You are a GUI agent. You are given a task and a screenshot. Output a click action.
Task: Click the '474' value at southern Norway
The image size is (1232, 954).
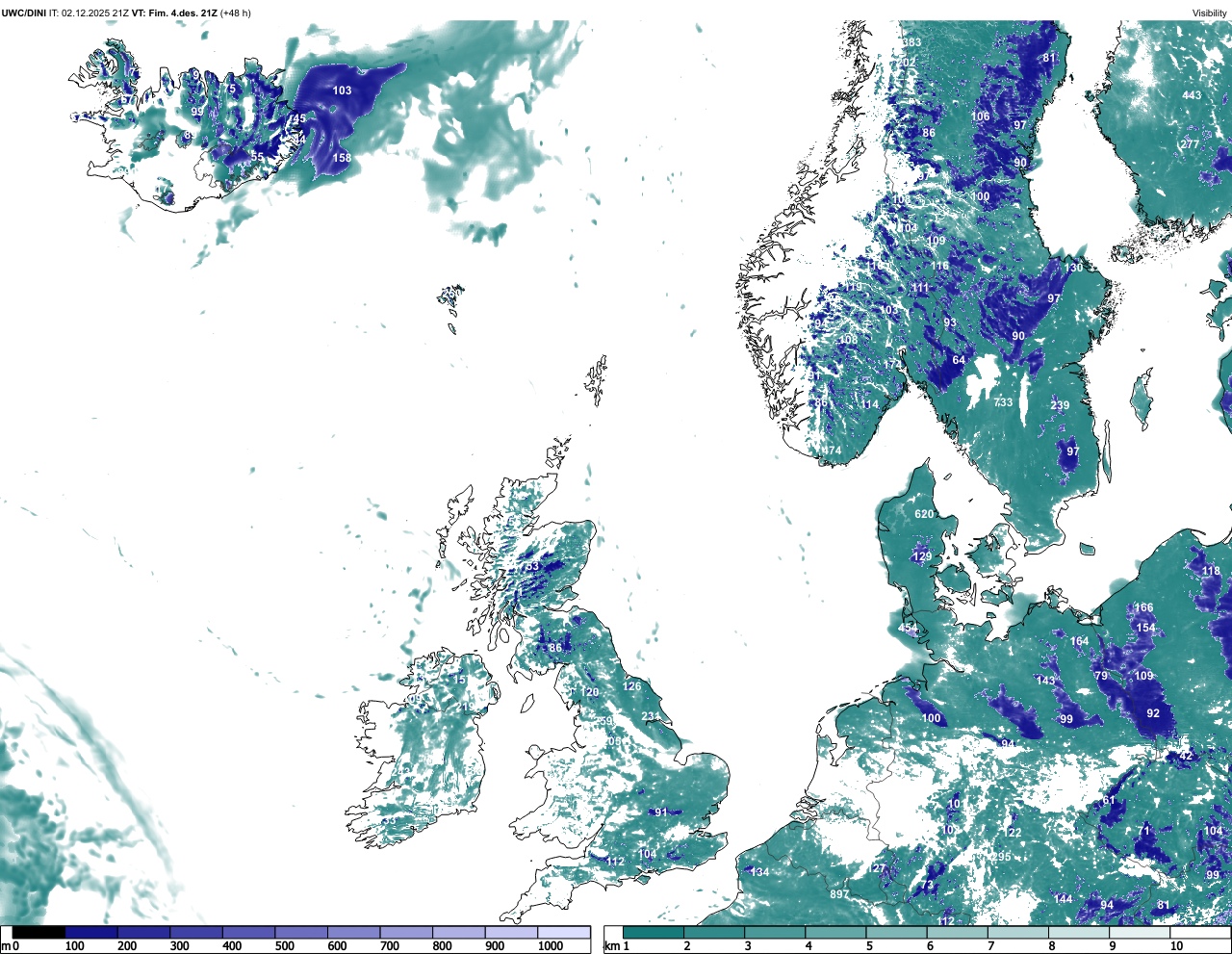831,451
